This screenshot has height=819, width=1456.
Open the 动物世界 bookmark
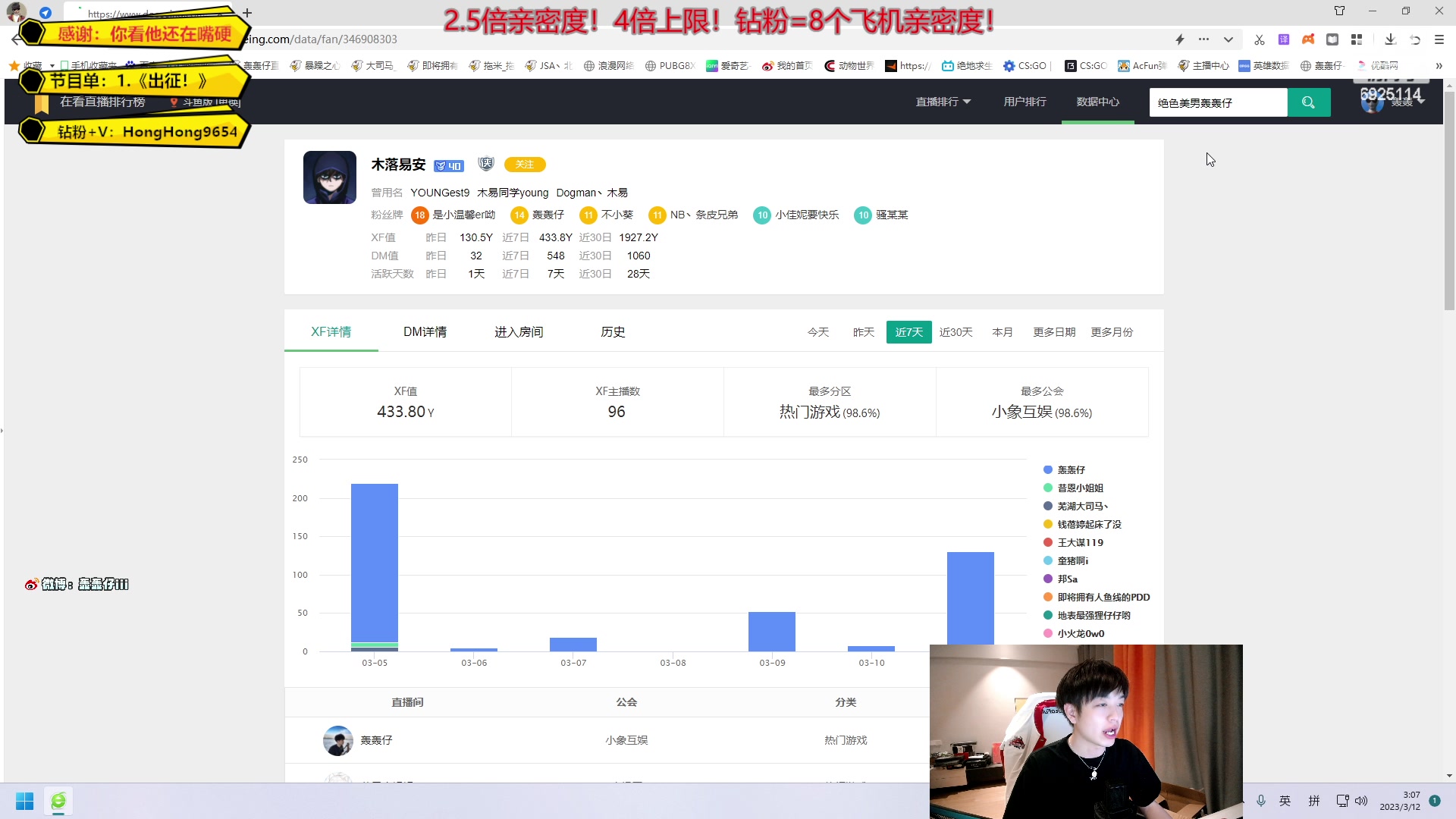849,66
